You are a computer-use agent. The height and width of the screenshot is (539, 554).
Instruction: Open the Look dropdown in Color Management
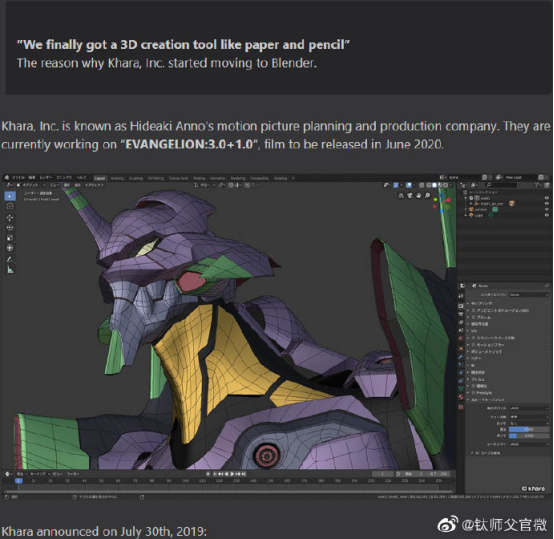pyautogui.click(x=529, y=423)
